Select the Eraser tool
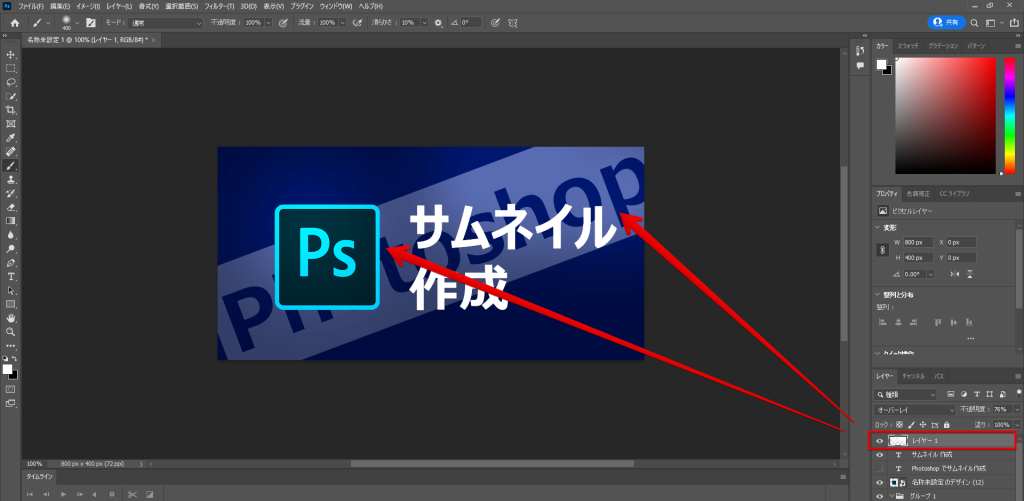 [10, 207]
